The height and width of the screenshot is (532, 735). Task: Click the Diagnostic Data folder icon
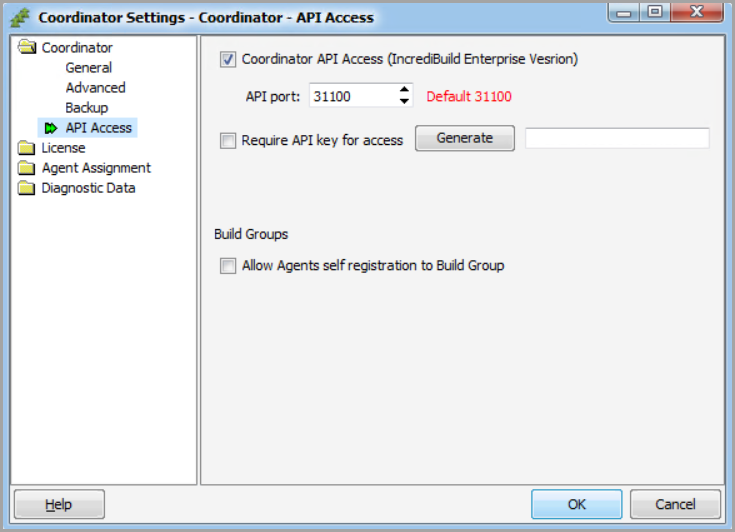pyautogui.click(x=26, y=188)
